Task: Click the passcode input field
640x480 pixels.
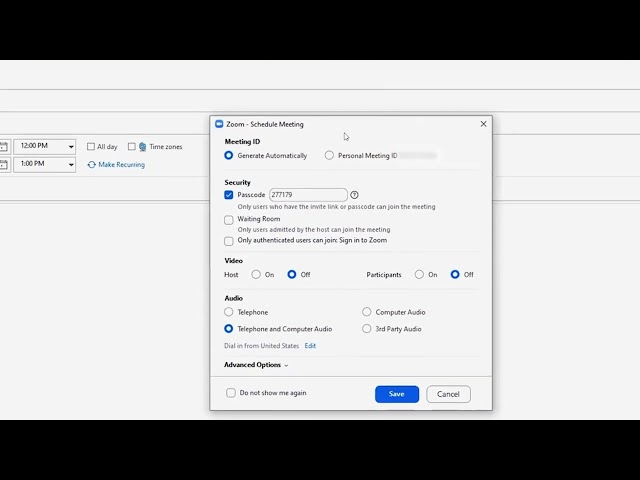Action: point(308,195)
